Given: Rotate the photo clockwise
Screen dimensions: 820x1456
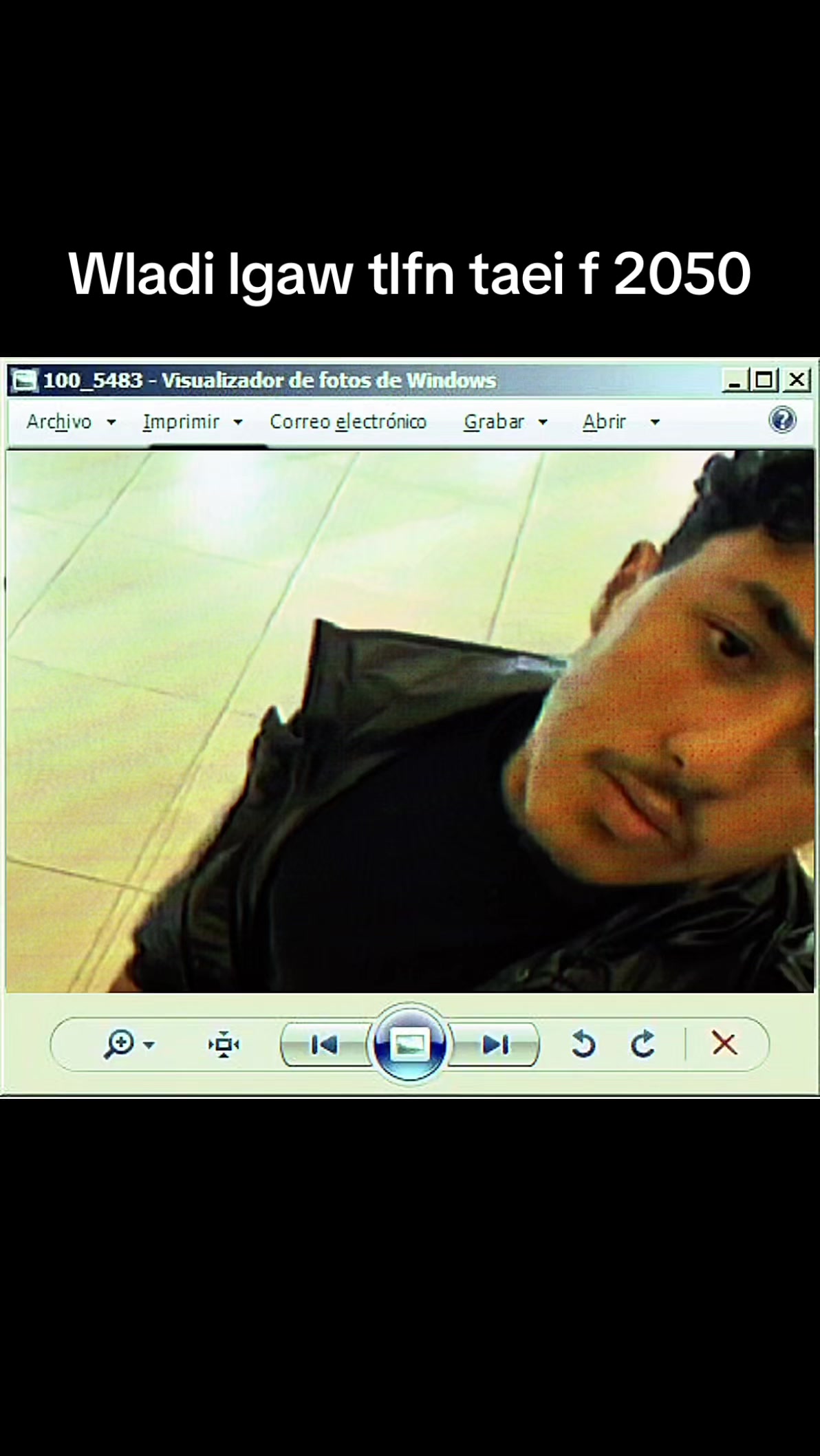Looking at the screenshot, I should (643, 1045).
